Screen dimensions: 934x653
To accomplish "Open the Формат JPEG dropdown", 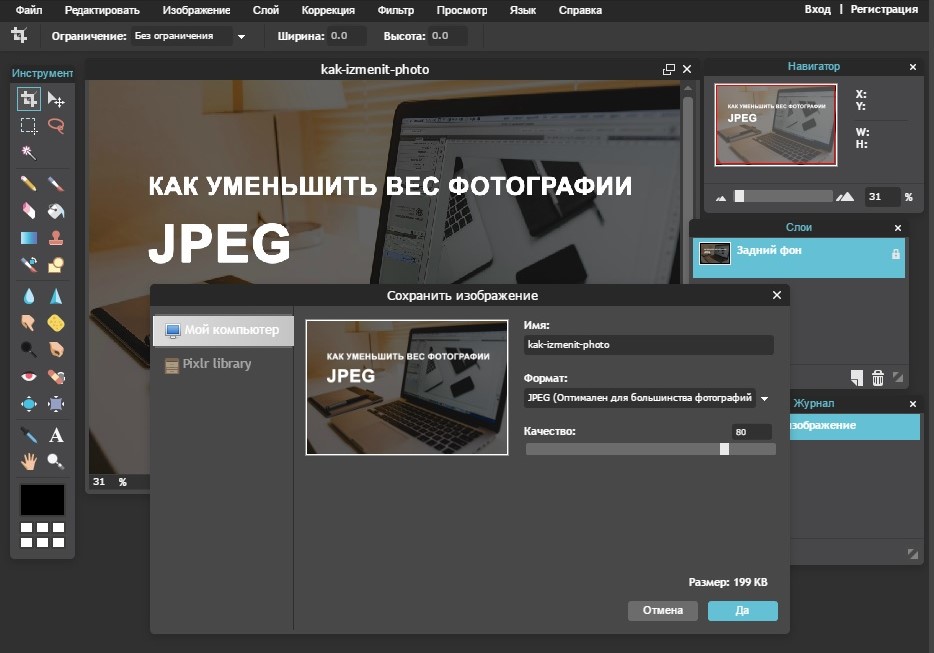I will [765, 399].
